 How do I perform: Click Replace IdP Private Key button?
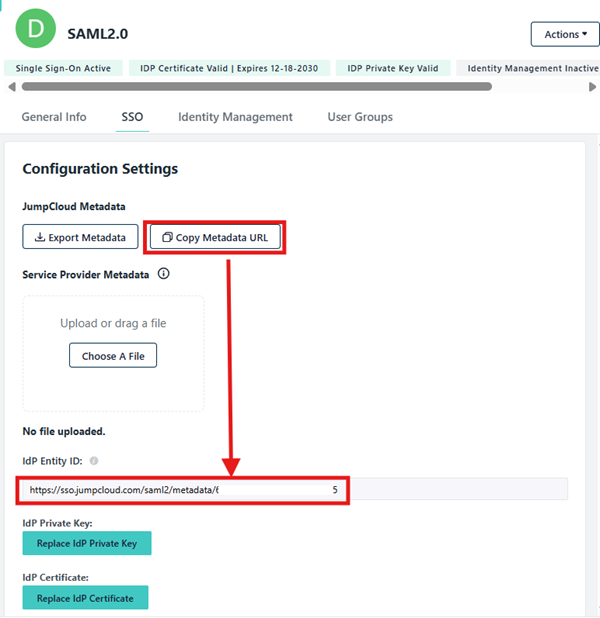point(87,543)
